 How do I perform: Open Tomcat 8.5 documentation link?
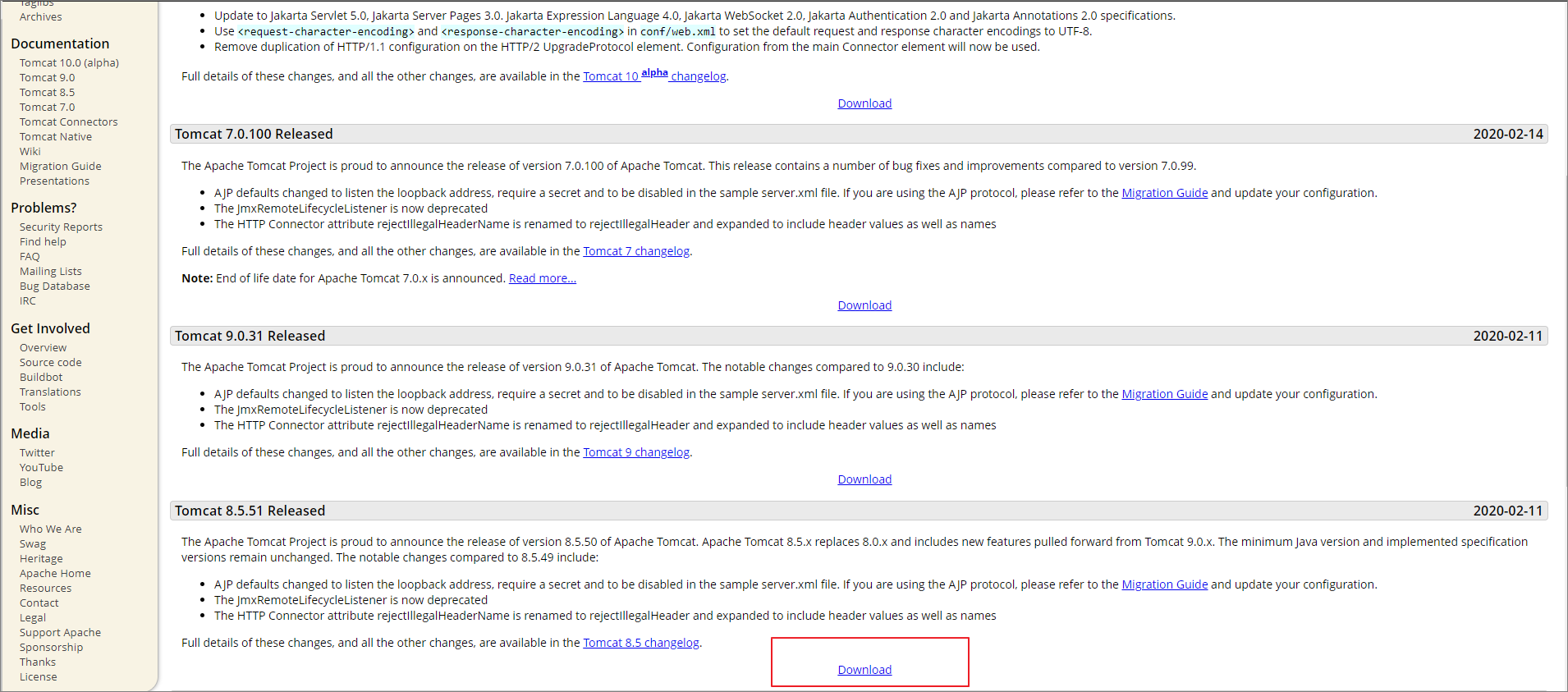(47, 92)
